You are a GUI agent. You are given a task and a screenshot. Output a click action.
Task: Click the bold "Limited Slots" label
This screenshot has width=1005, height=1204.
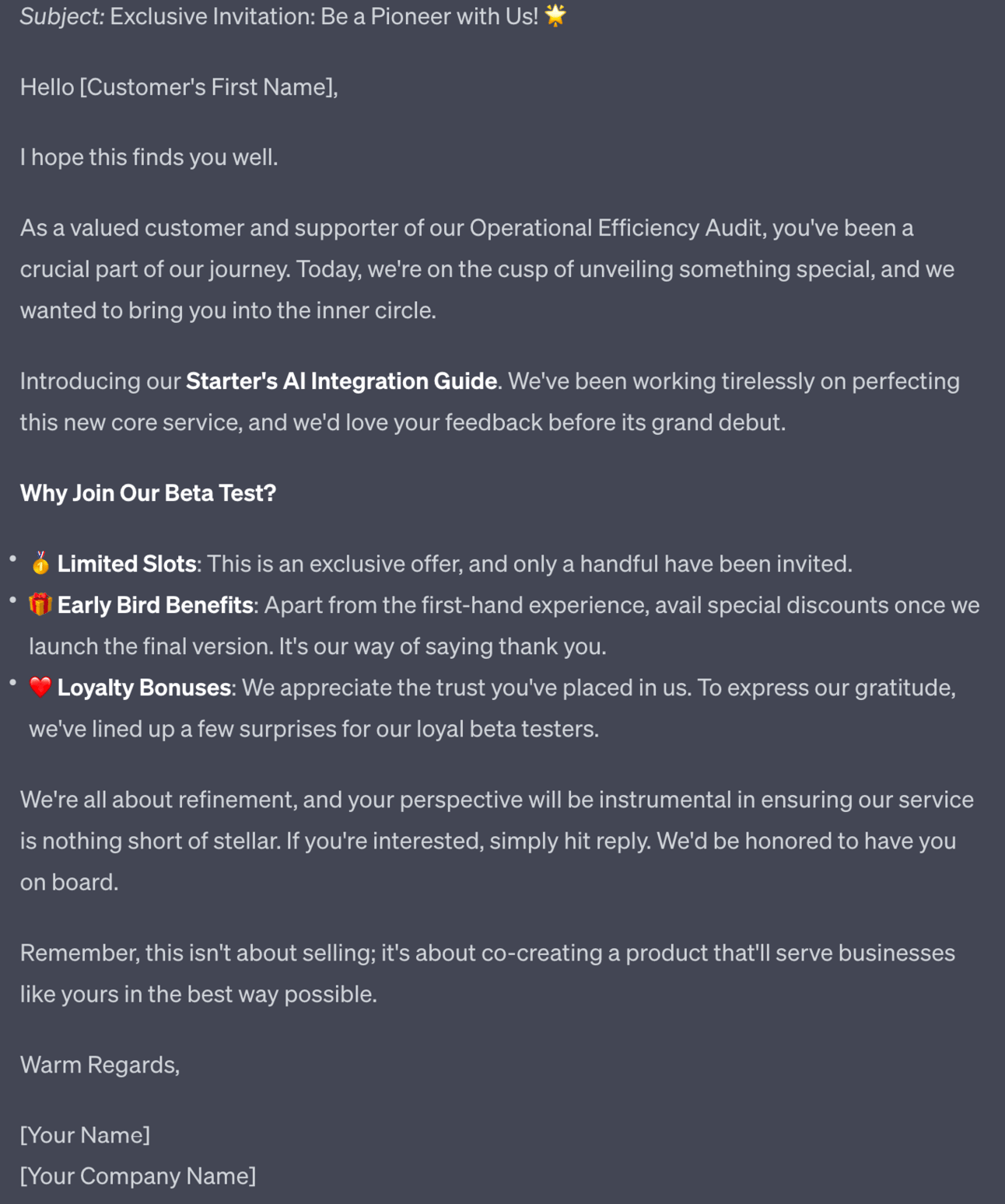coord(127,564)
